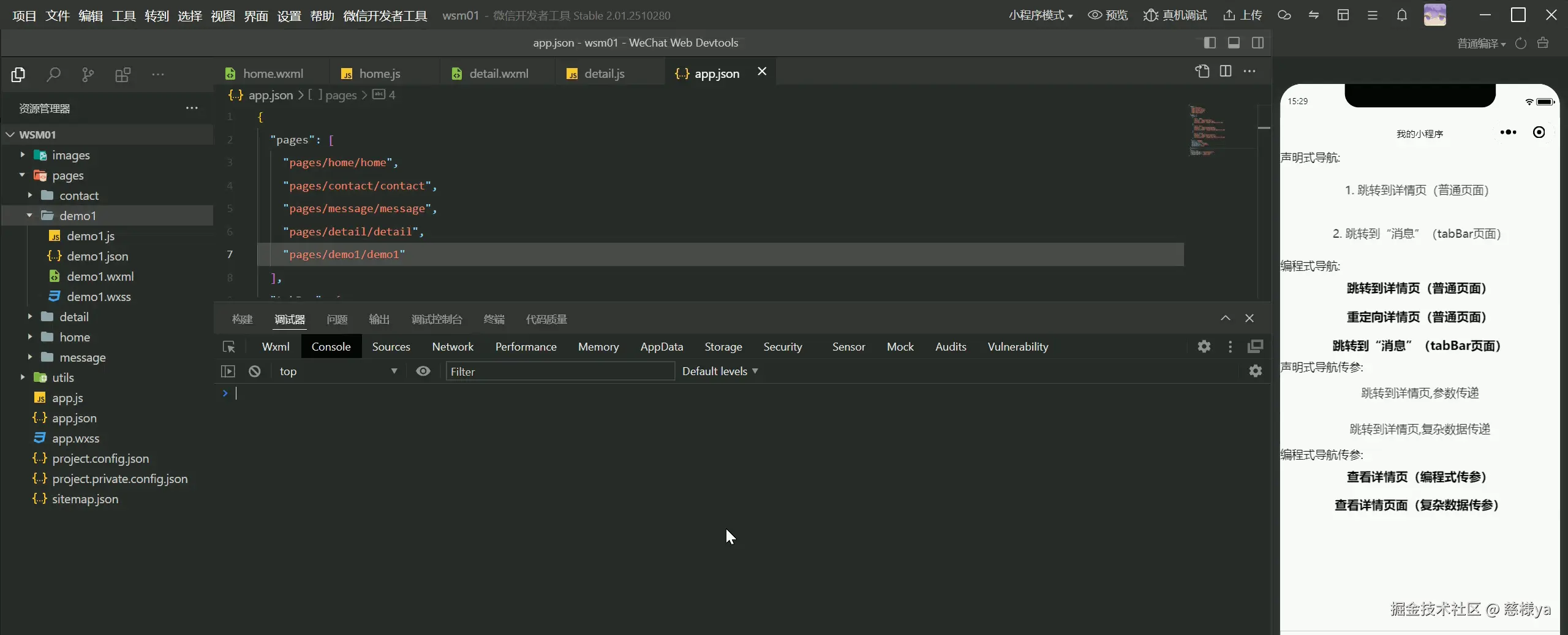1568x635 pixels.
Task: Open the Project menu in menu bar
Action: point(24,15)
